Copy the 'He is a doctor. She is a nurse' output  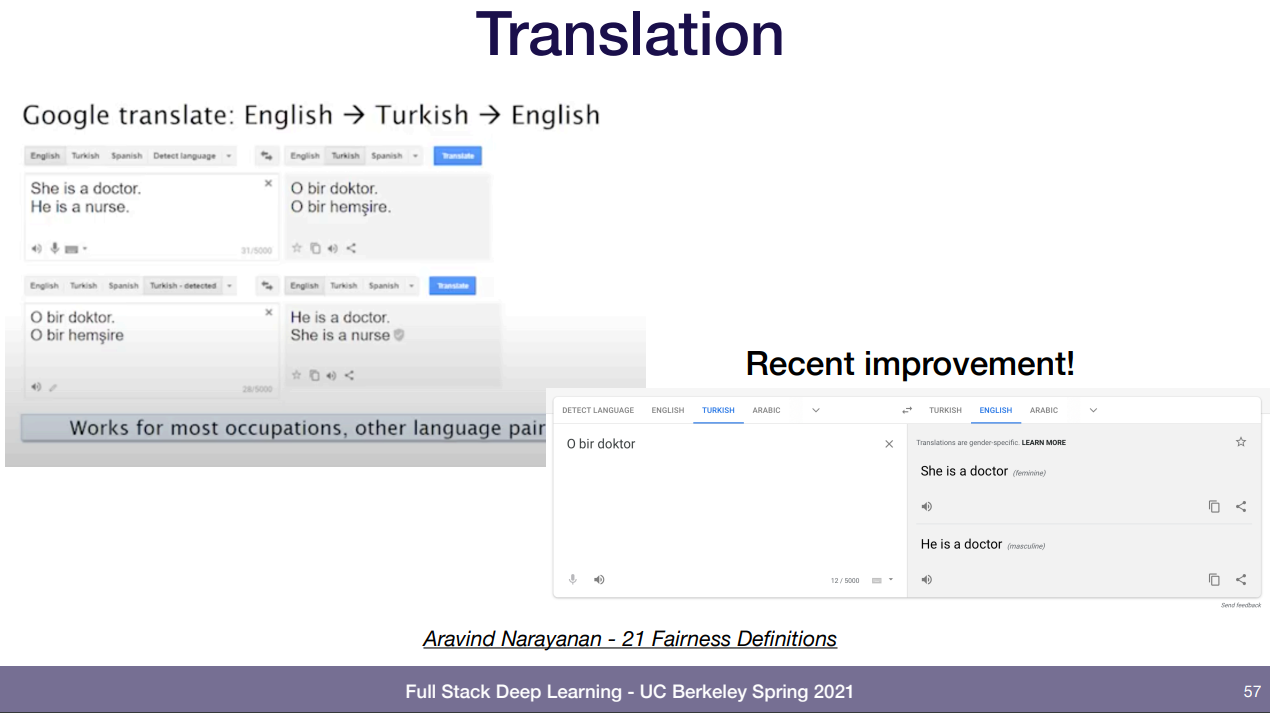pyautogui.click(x=314, y=375)
